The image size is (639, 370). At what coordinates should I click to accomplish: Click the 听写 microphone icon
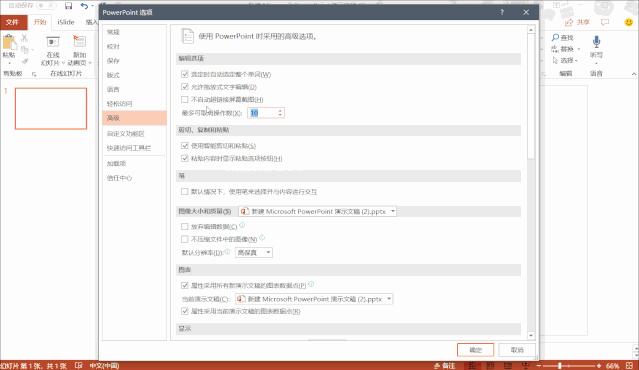[x=596, y=41]
